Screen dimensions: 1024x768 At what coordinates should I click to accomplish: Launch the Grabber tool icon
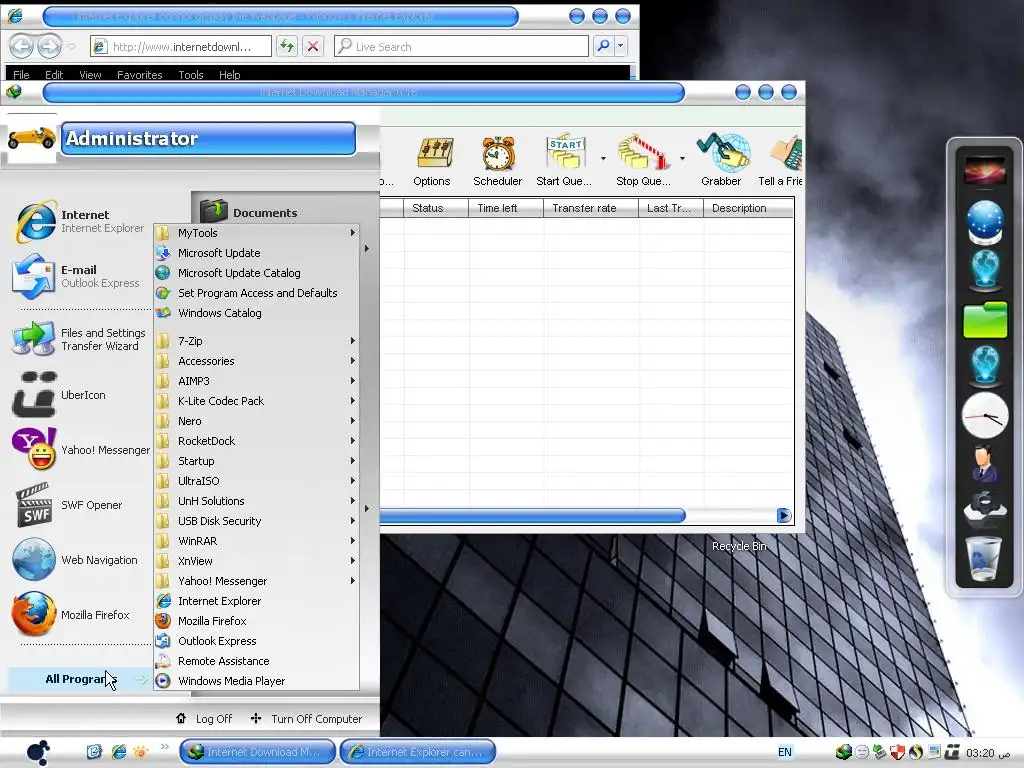pyautogui.click(x=722, y=153)
